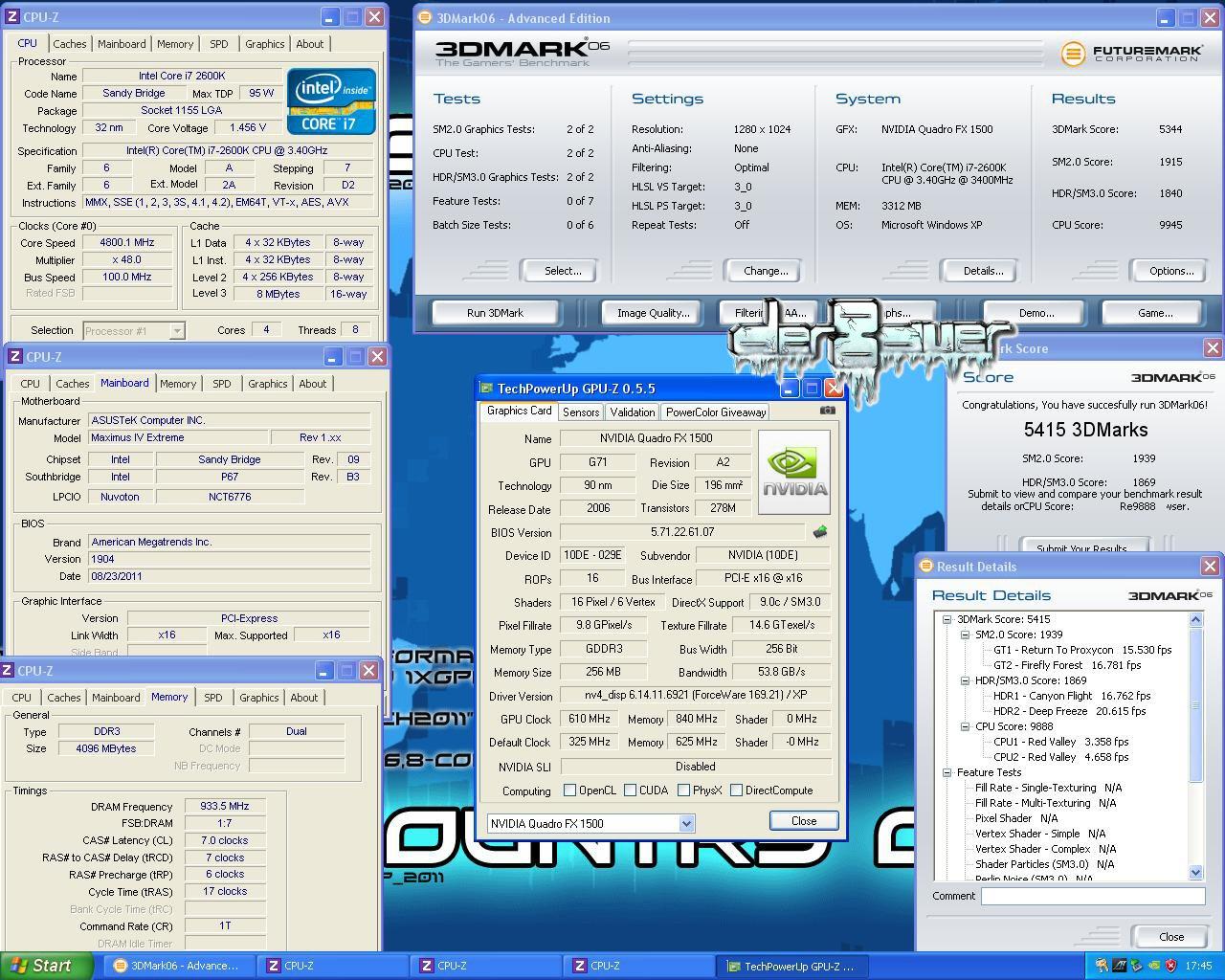
Task: Click the BIOS Version 5.71.22.61.07 field
Action: click(x=682, y=532)
